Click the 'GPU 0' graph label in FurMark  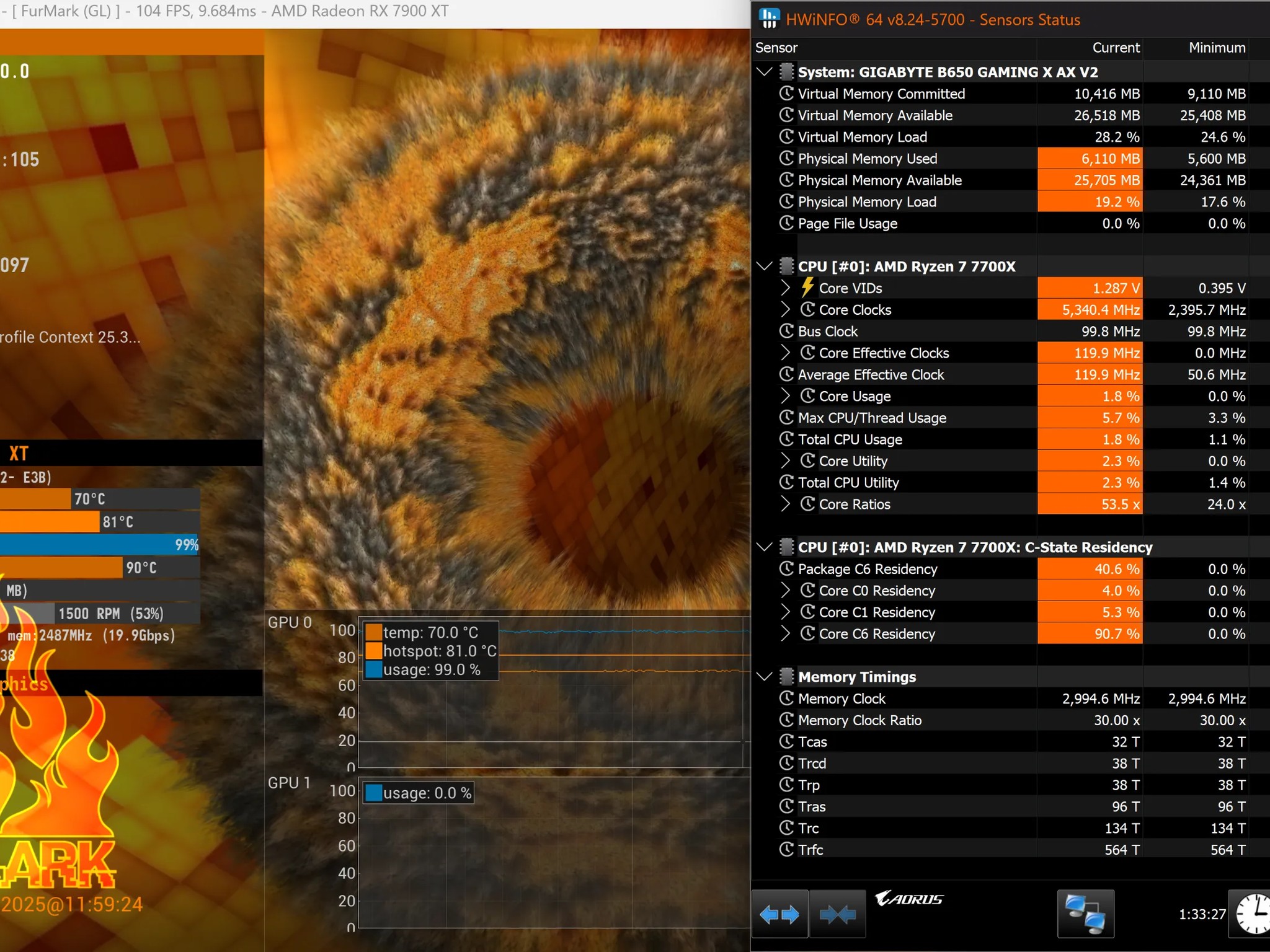point(290,622)
